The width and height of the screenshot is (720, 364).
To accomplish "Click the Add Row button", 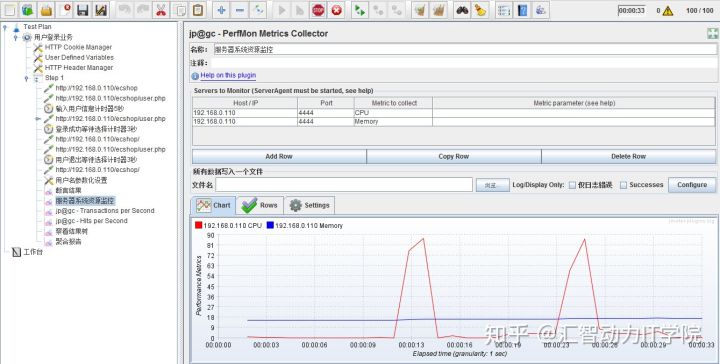I will (279, 157).
